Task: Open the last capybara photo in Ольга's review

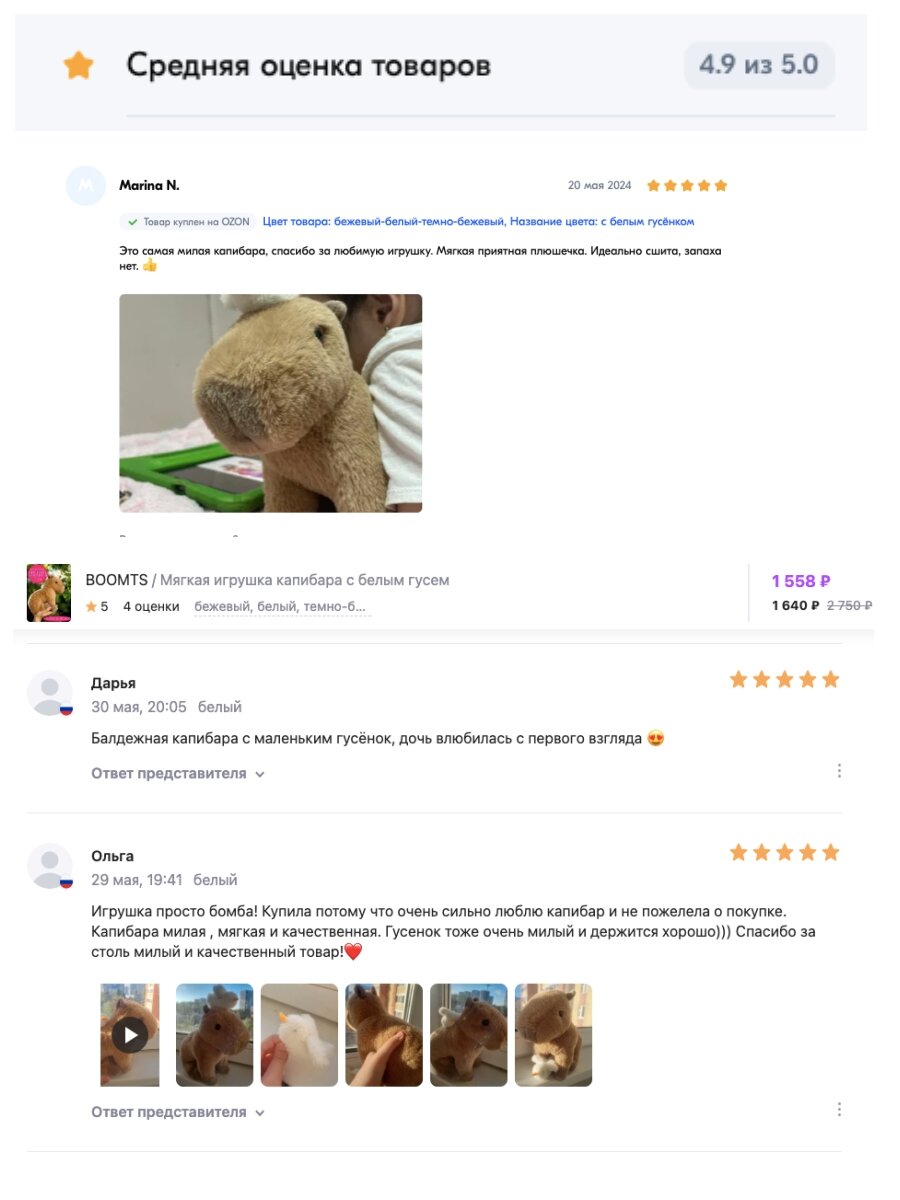Action: (x=553, y=1035)
